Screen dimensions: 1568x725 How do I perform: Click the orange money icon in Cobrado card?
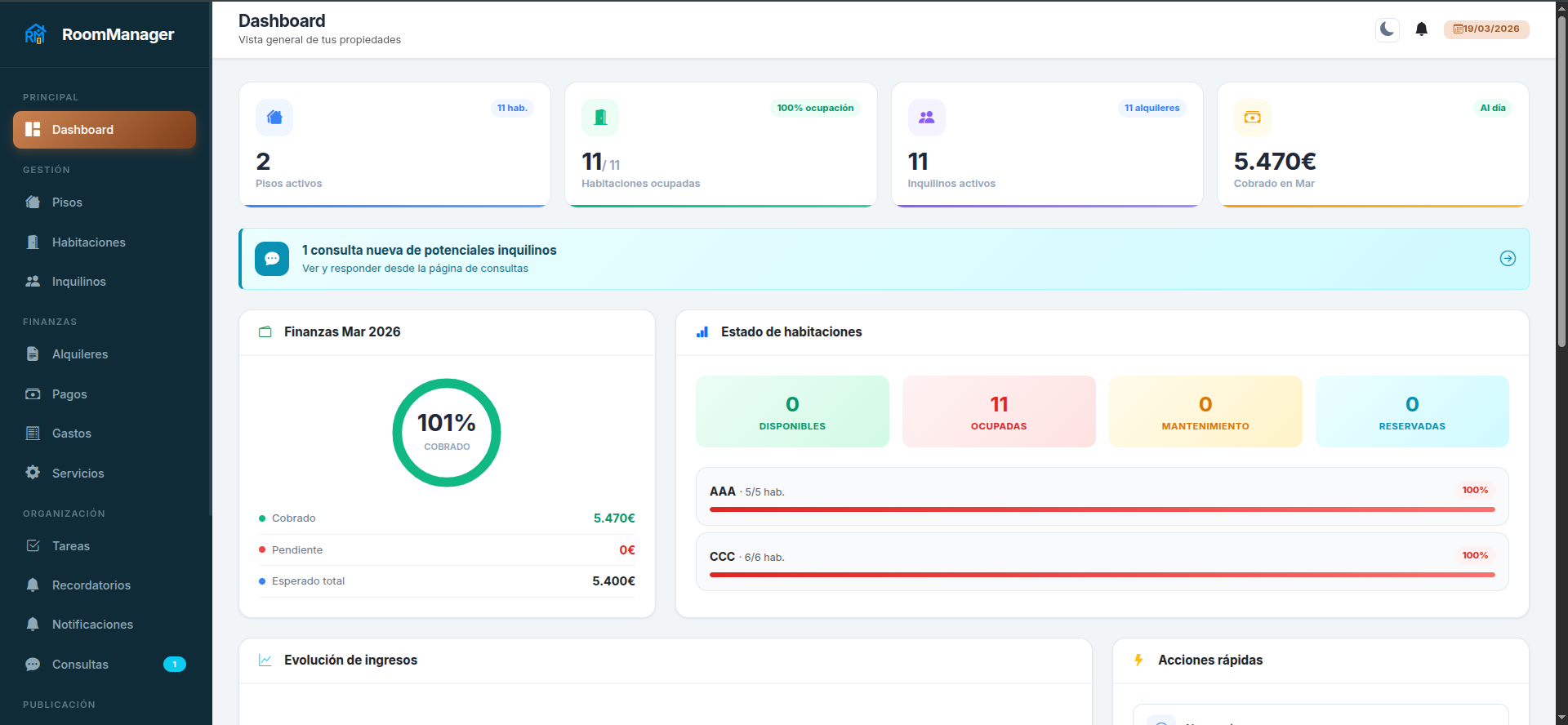click(x=1252, y=118)
